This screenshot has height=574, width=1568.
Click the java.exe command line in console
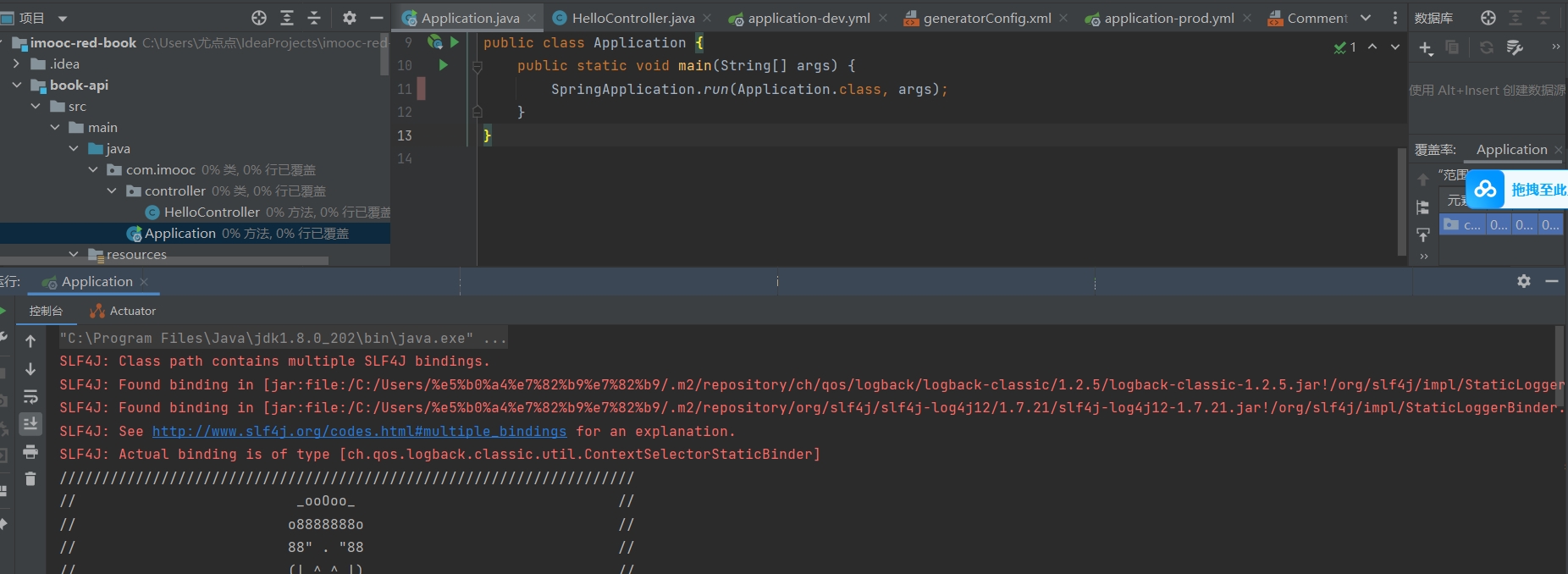[283, 338]
